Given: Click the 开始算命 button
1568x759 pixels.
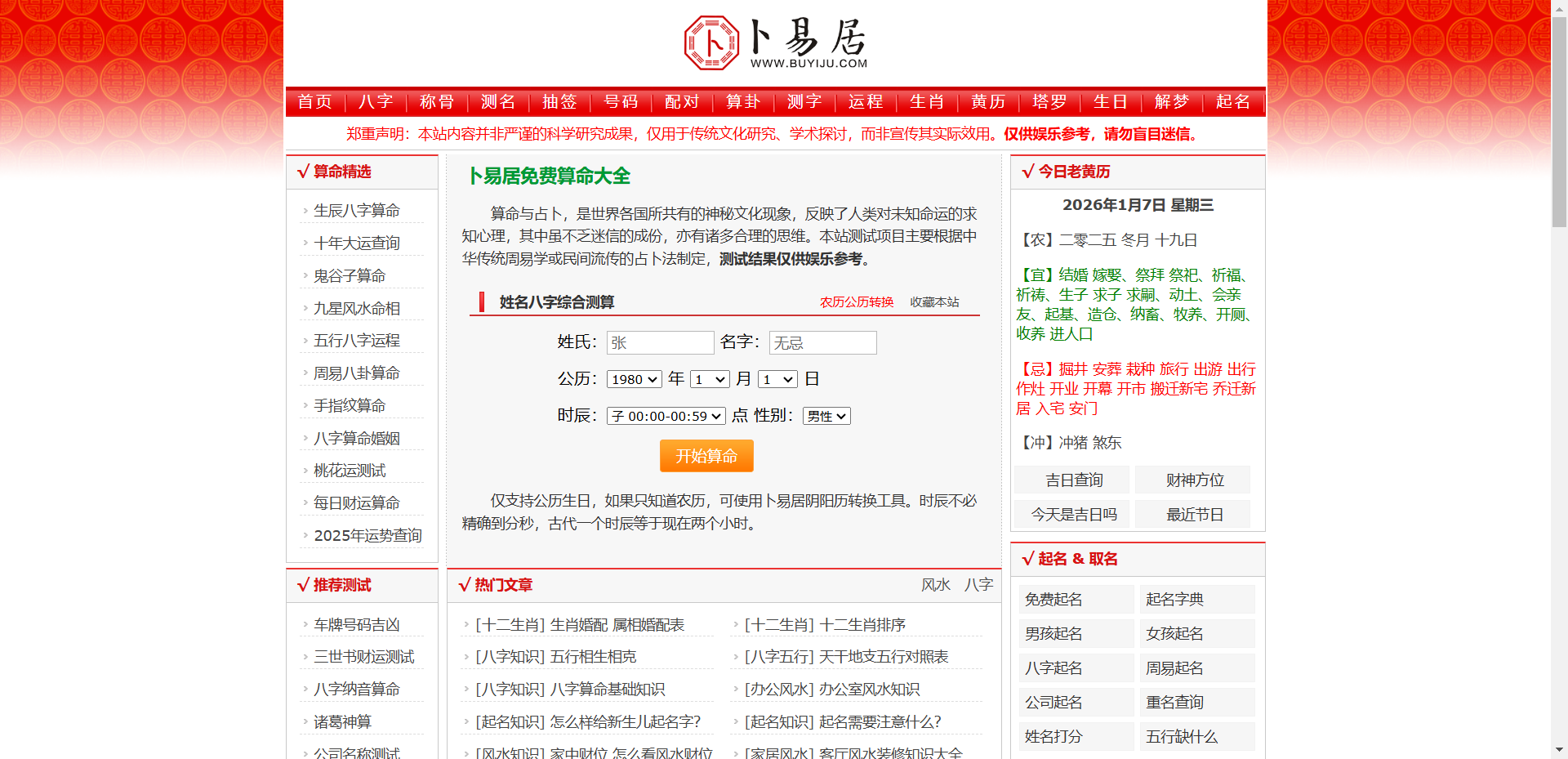Looking at the screenshot, I should (706, 456).
